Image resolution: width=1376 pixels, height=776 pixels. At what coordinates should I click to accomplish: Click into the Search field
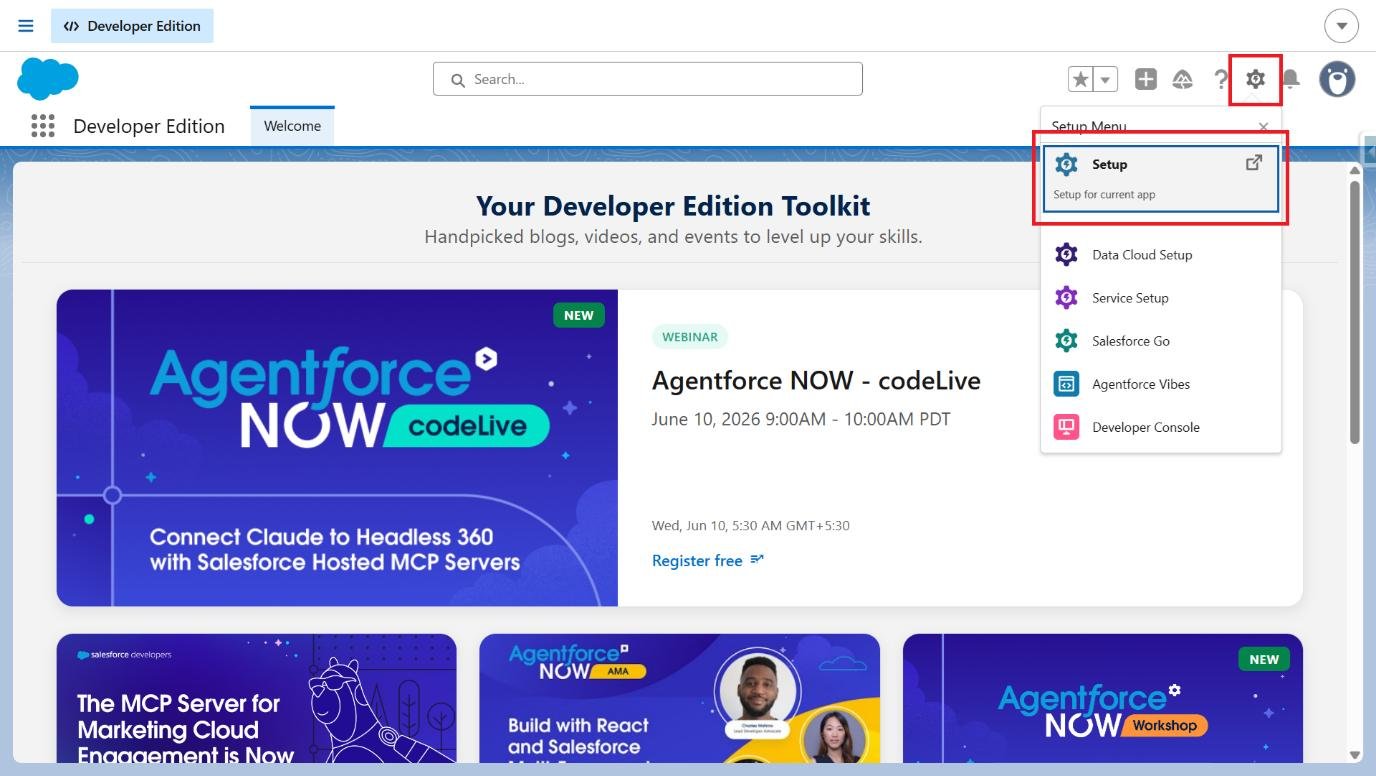click(647, 79)
